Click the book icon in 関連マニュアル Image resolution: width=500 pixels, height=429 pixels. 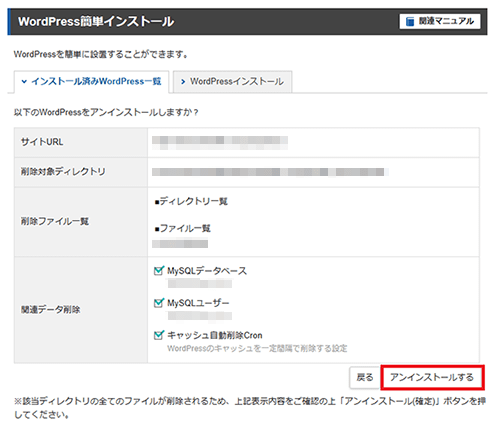(x=410, y=22)
